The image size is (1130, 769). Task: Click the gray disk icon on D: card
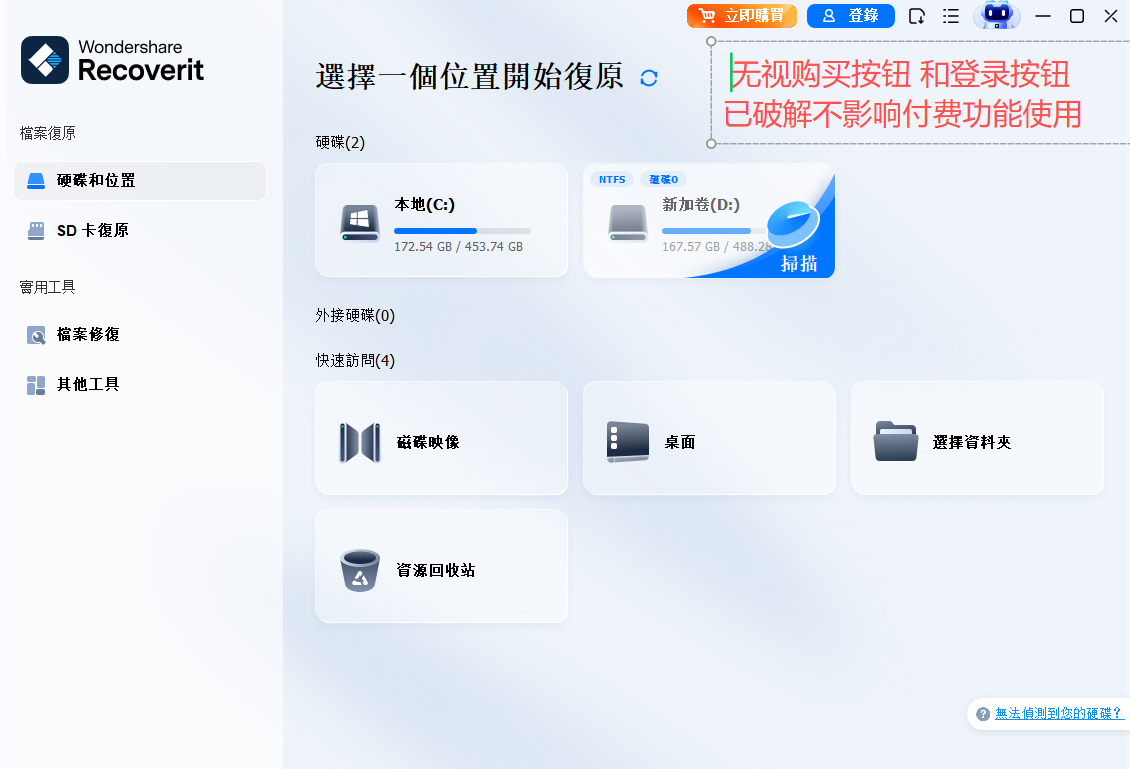(x=628, y=223)
